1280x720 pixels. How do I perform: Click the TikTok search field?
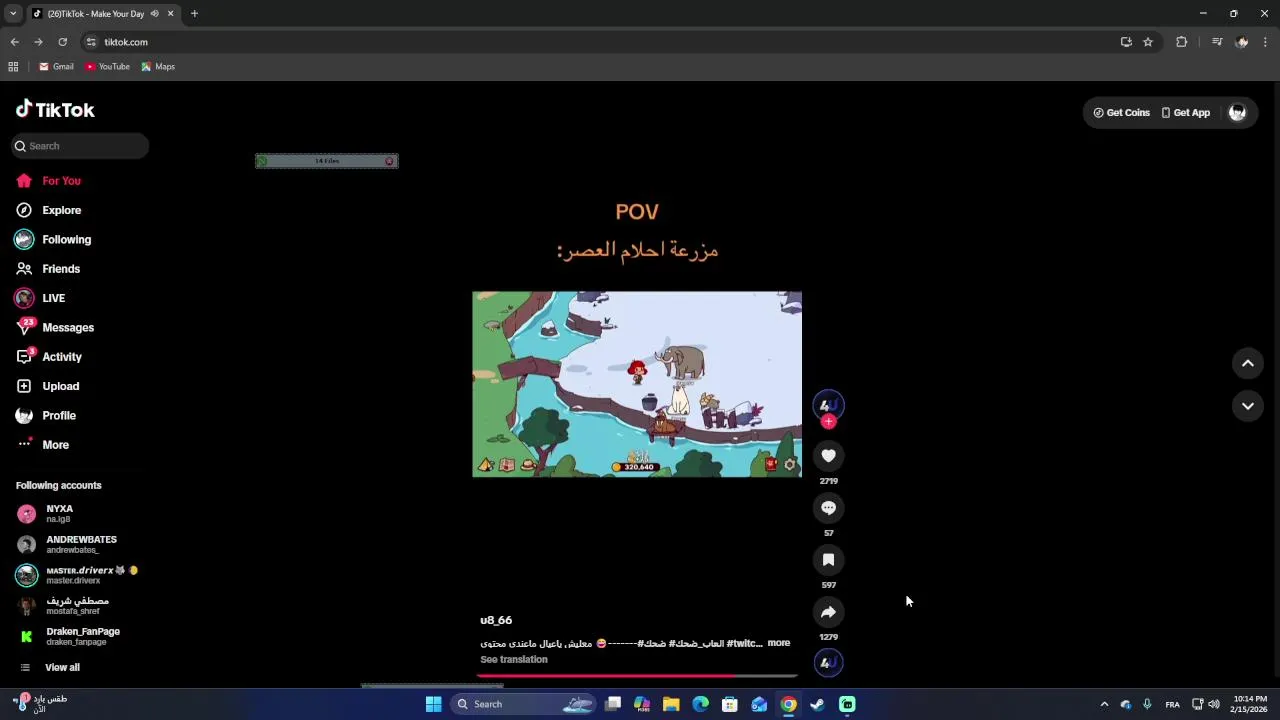80,146
